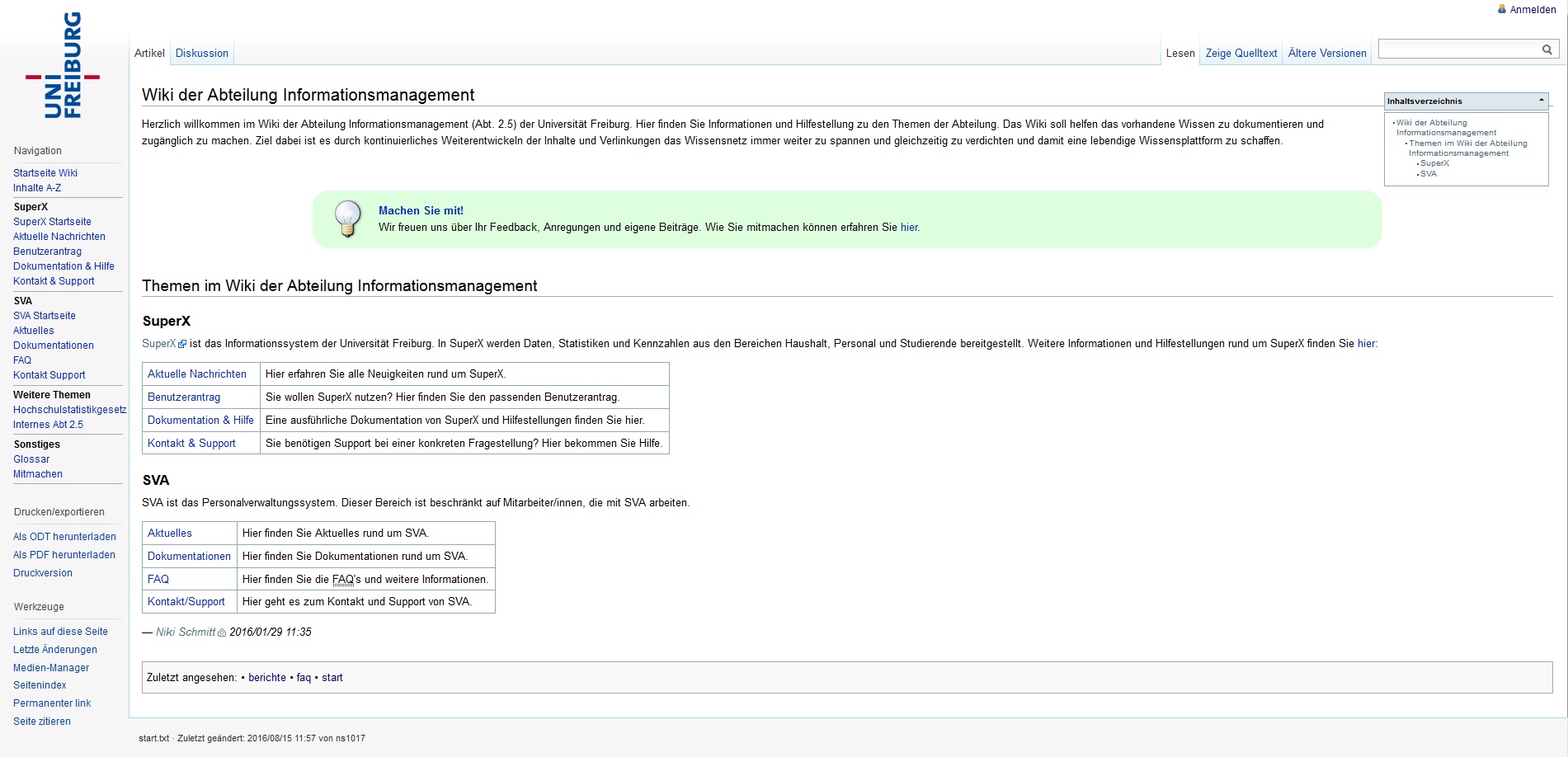
Task: Switch to the Diskussion tab
Action: pos(202,53)
